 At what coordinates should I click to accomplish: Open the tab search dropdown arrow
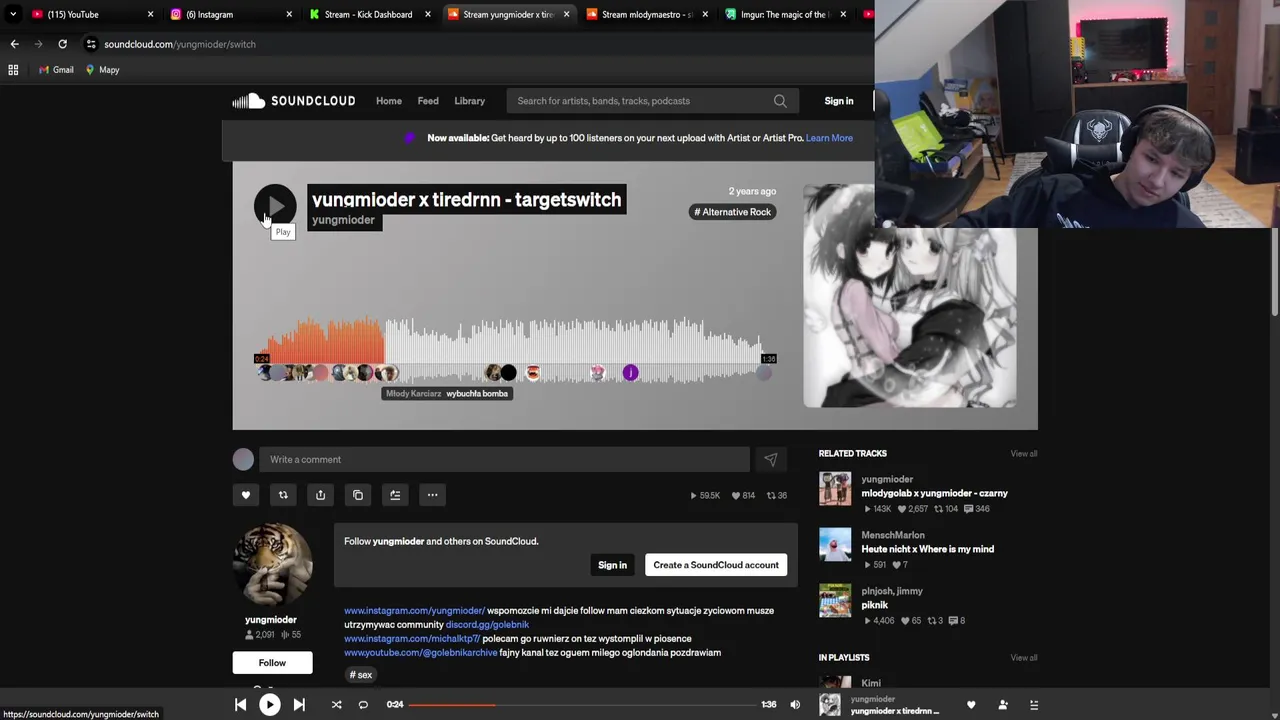13,14
